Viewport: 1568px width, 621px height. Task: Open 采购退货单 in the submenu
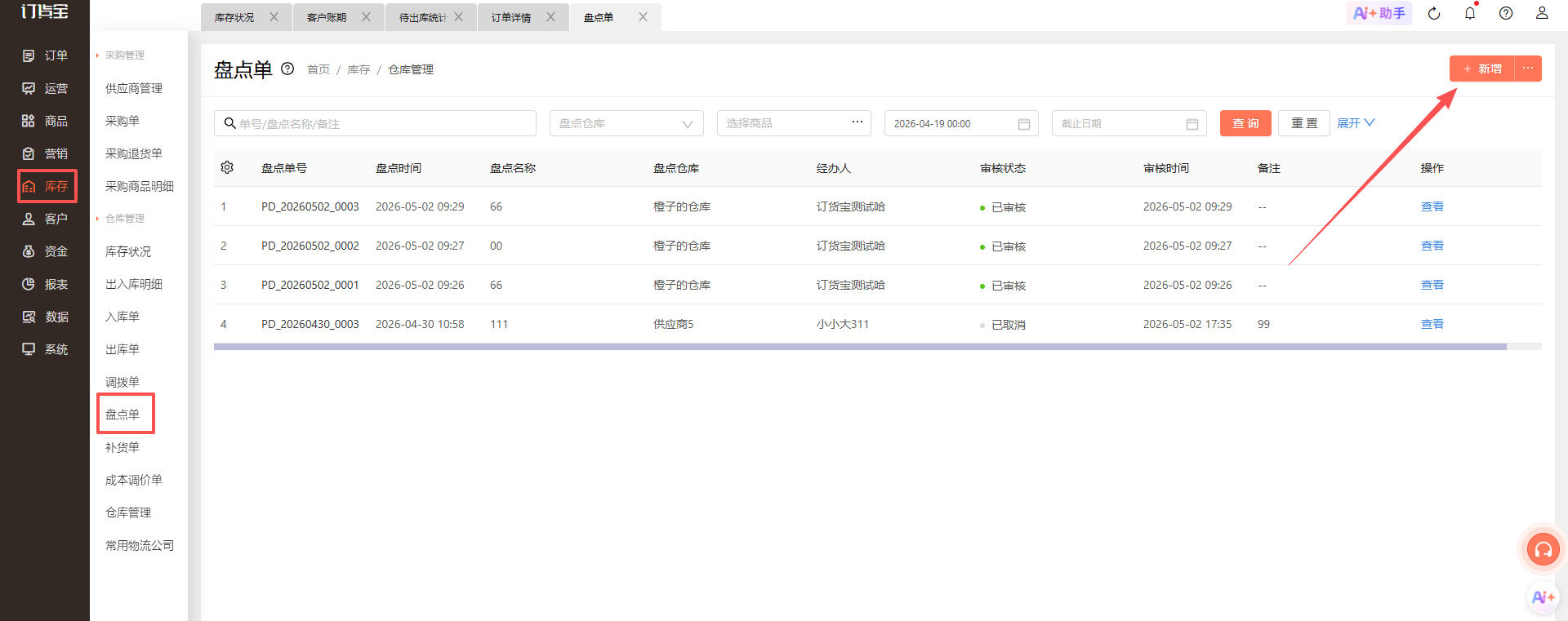(134, 153)
